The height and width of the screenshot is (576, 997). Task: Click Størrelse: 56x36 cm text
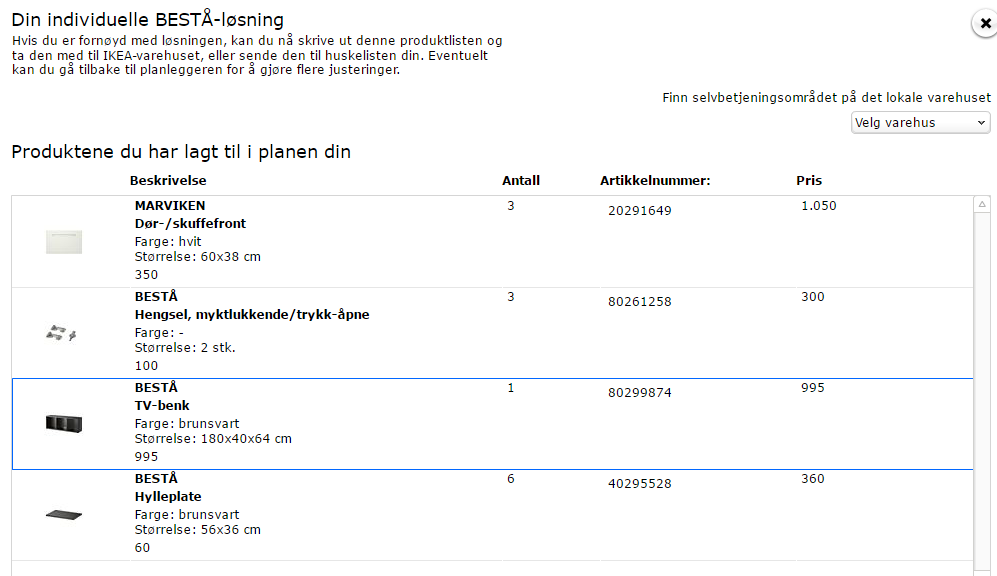198,530
